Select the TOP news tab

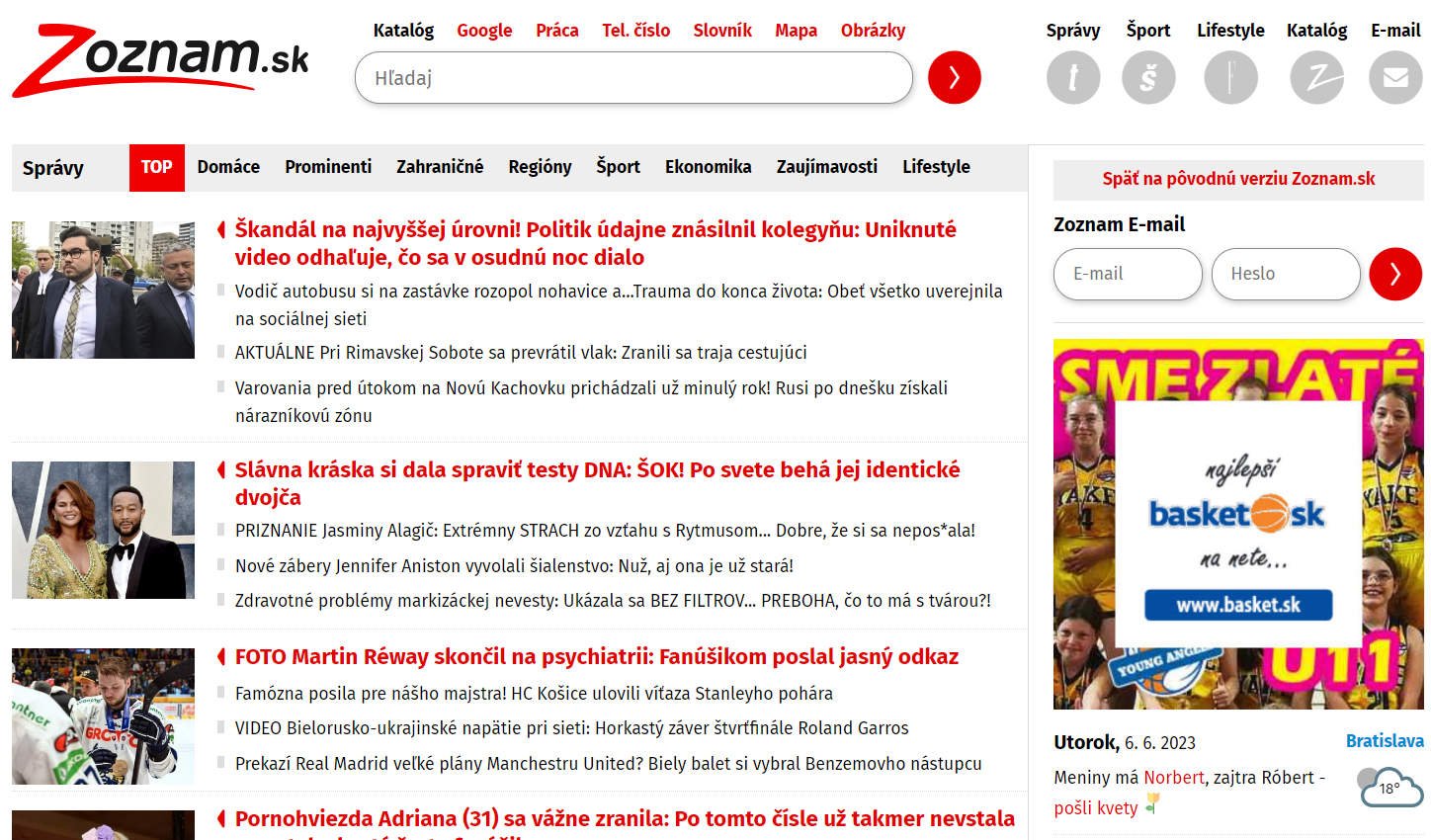[x=156, y=167]
